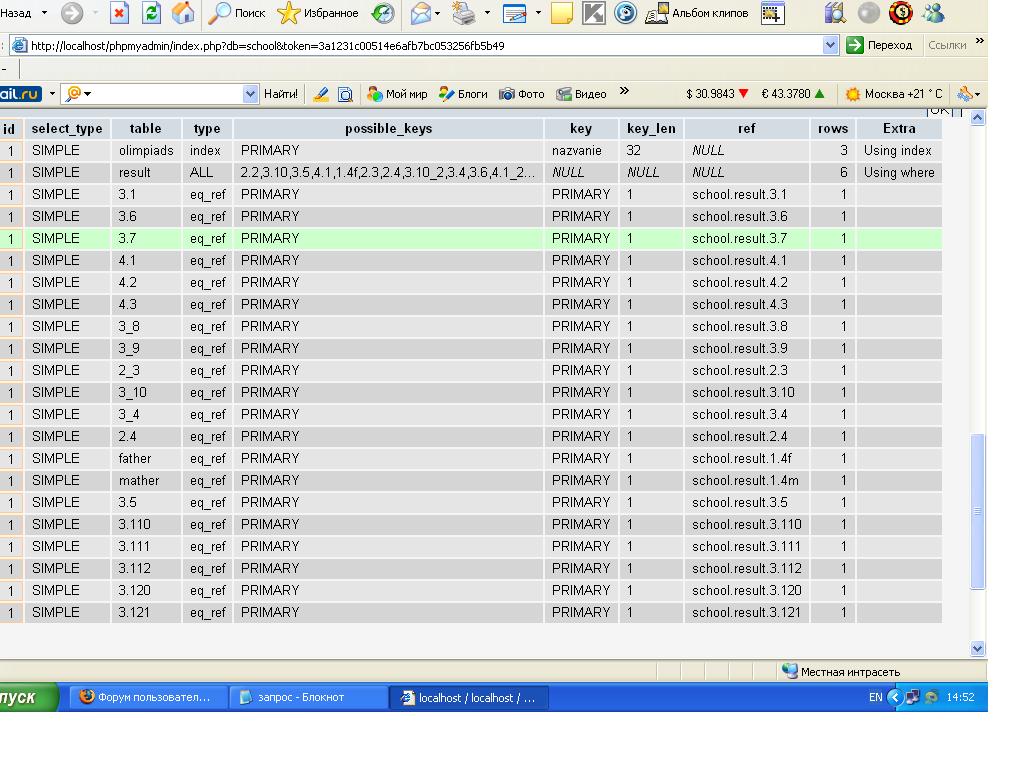The height and width of the screenshot is (768, 1024).
Task: Open Favorites (Избранное) star
Action: 317,13
